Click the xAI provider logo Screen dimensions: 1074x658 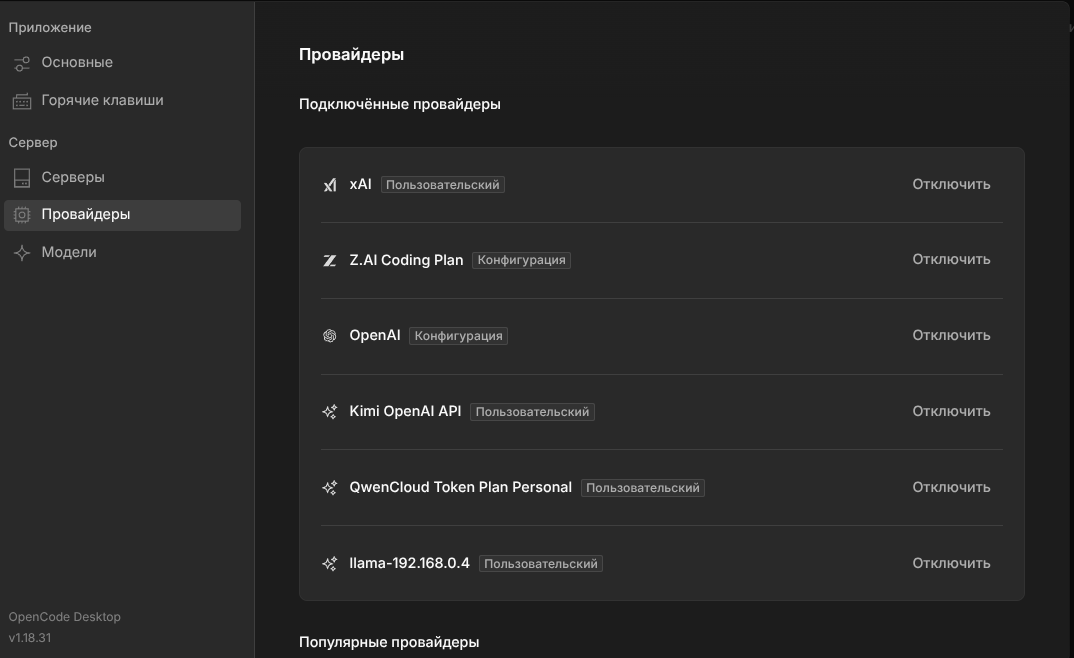tap(329, 185)
